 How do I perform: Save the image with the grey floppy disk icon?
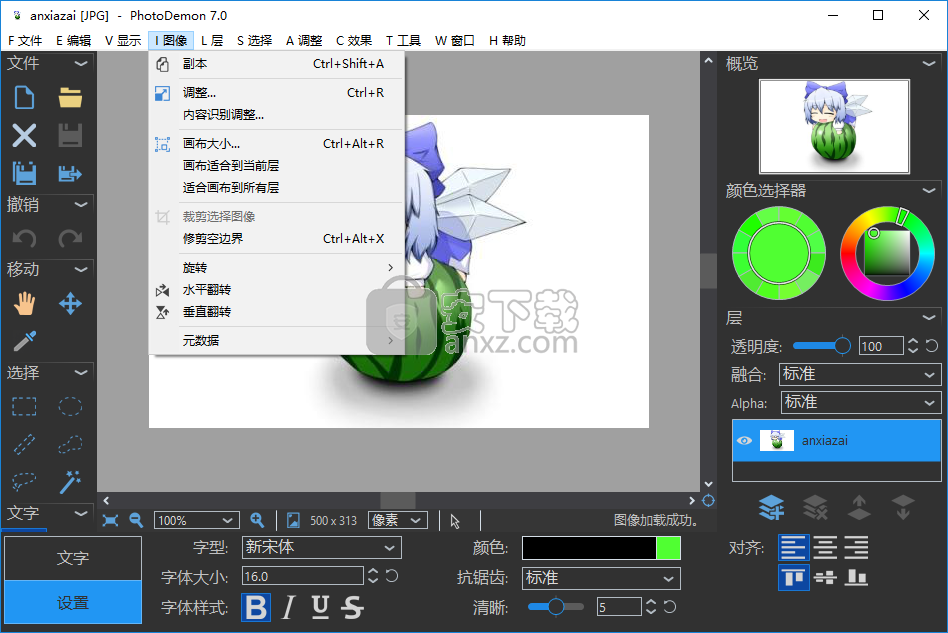pos(70,135)
